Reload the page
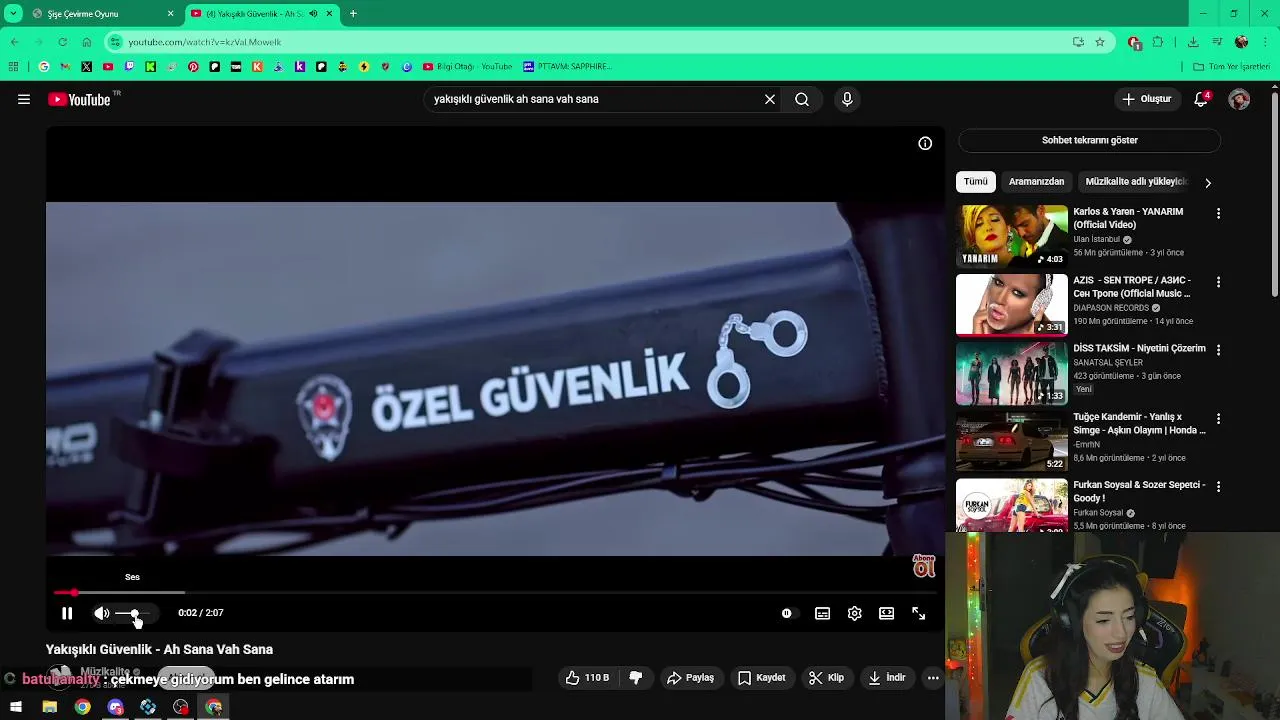1280x720 pixels. coord(62,42)
